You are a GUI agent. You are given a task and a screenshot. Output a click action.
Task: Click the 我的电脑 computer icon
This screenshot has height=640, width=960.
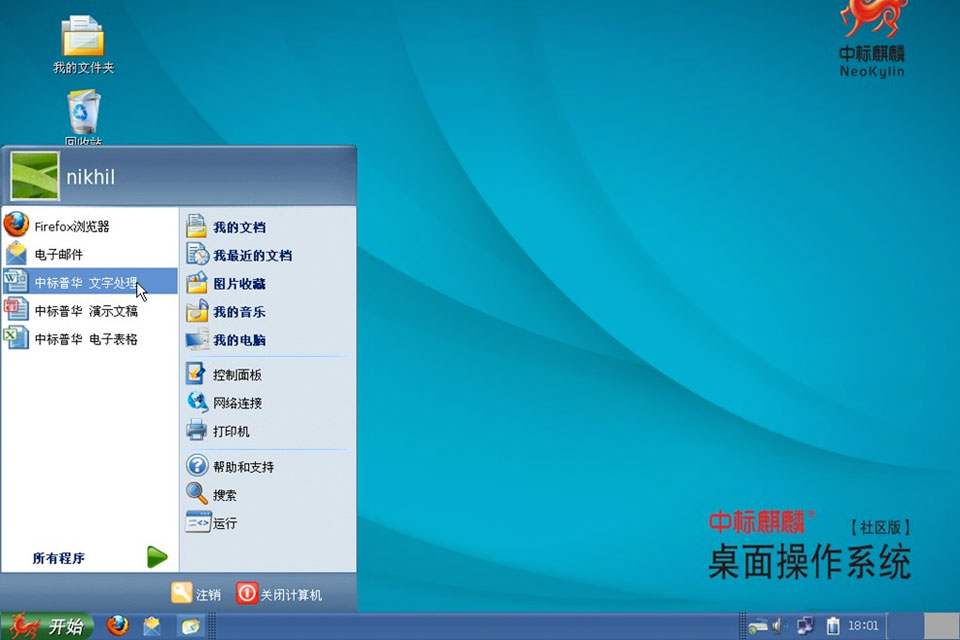pos(197,339)
